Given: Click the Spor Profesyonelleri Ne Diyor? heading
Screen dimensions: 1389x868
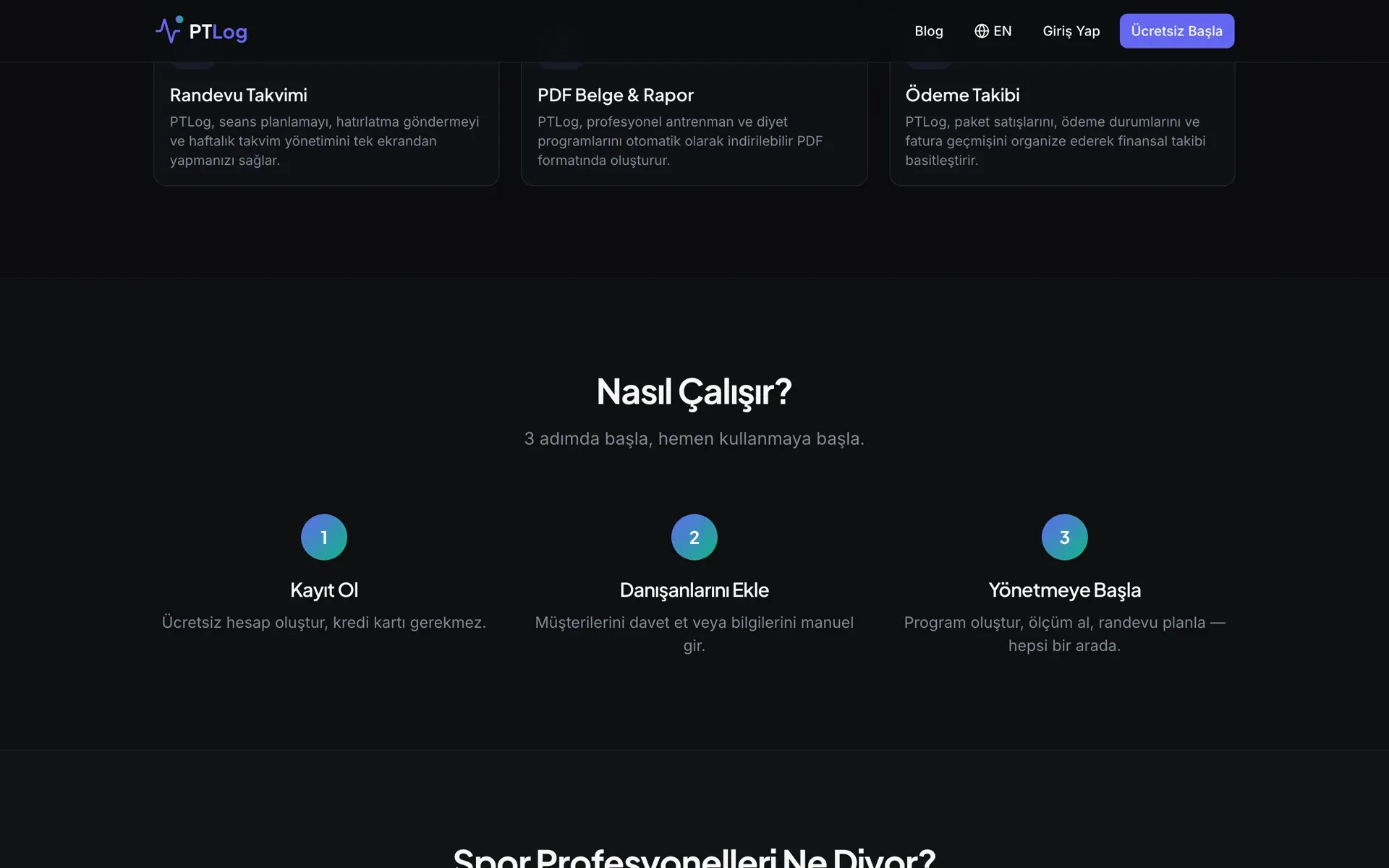Looking at the screenshot, I should 694,858.
